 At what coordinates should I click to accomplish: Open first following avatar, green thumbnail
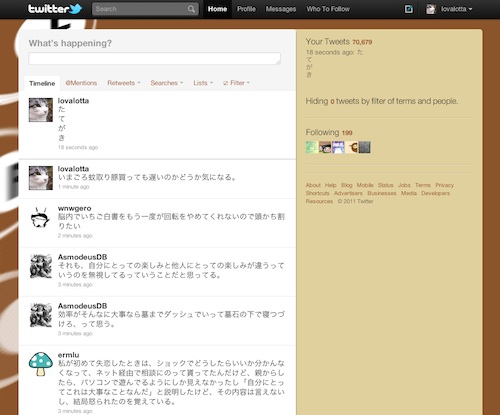pyautogui.click(x=312, y=147)
